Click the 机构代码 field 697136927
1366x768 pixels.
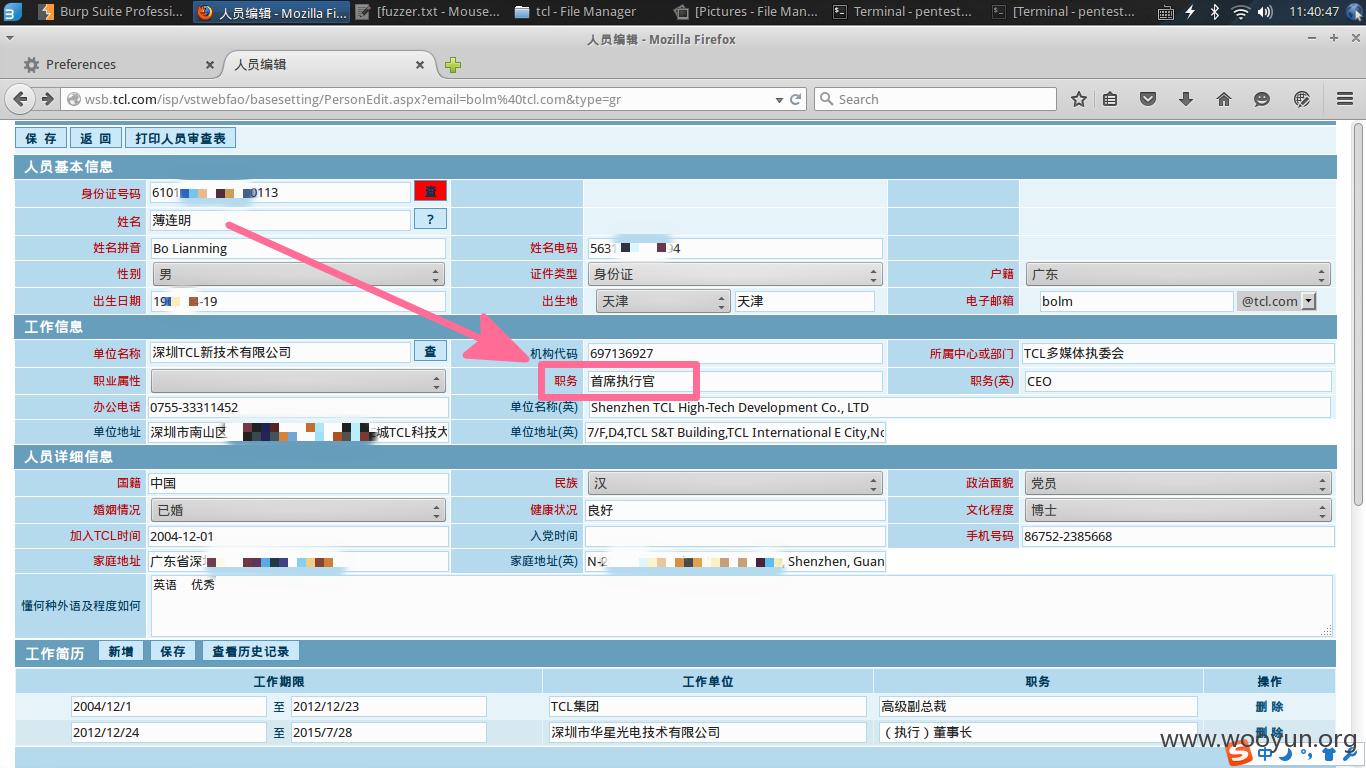pyautogui.click(x=734, y=353)
